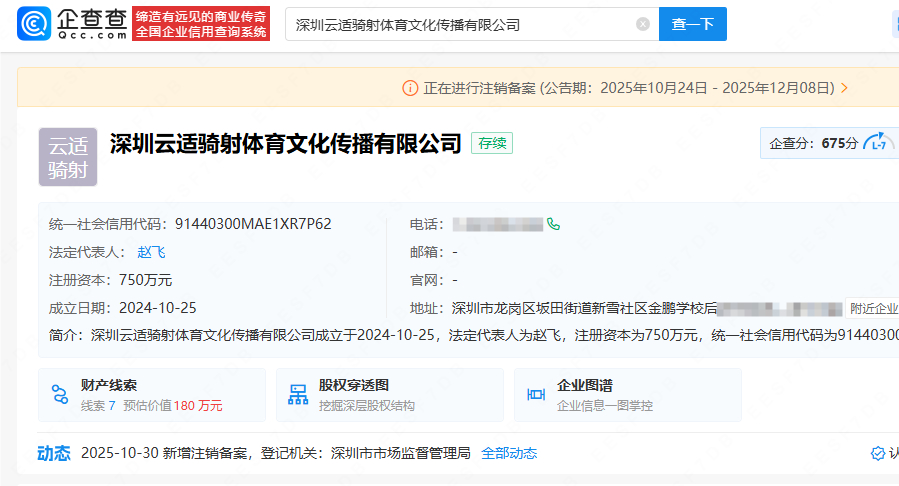This screenshot has width=899, height=486.
Task: Open the 企查分 675分 score badge
Action: (829, 143)
